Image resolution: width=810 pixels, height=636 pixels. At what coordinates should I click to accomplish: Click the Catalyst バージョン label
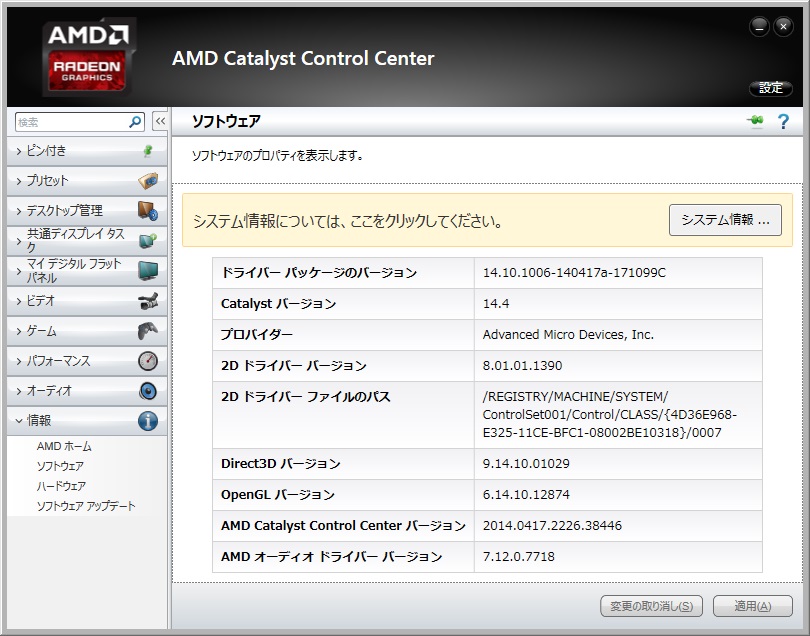(278, 304)
